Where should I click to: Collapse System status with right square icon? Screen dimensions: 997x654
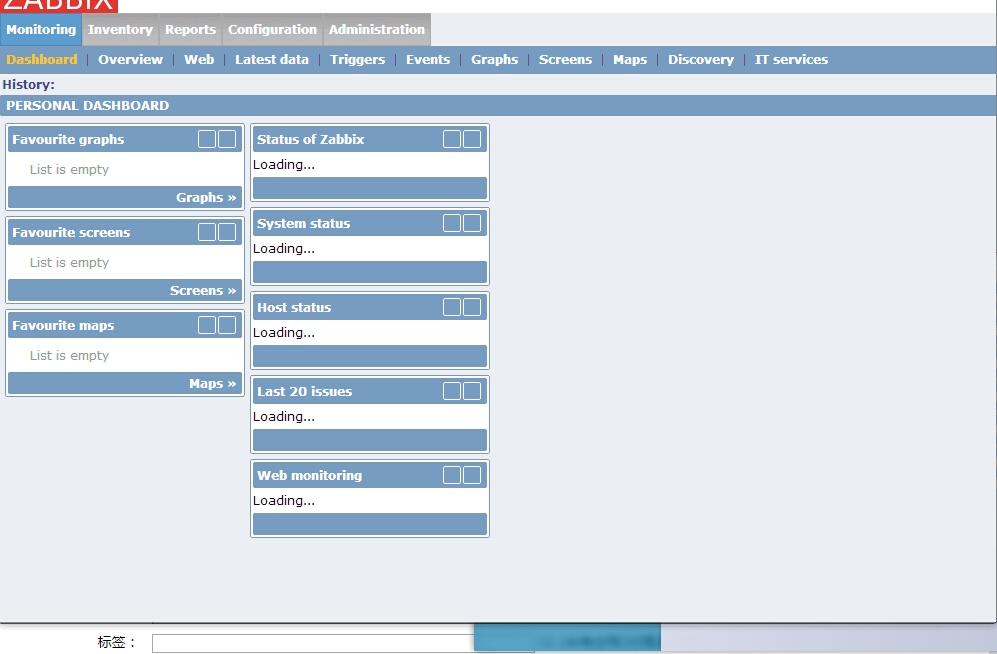point(472,223)
